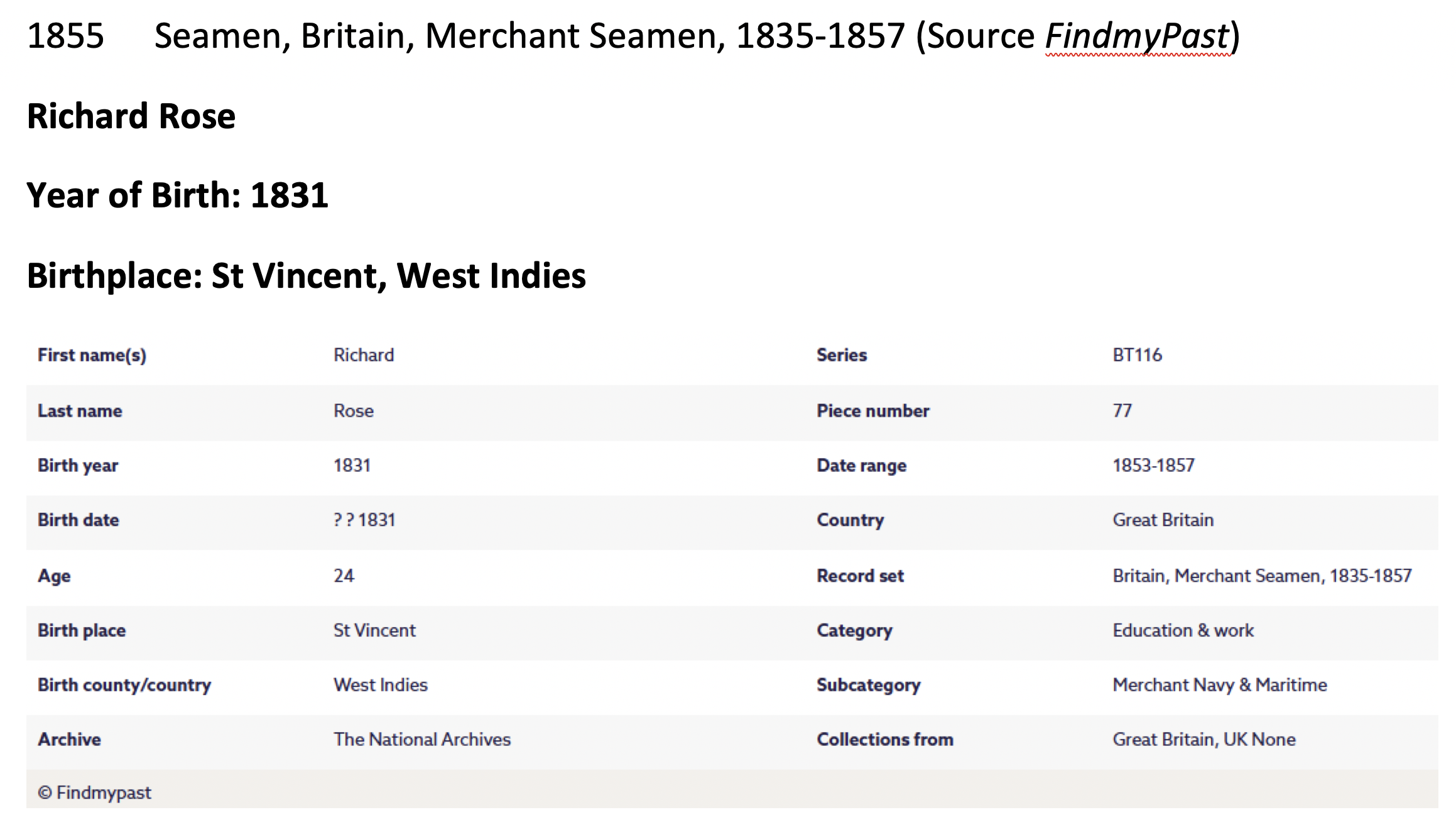The height and width of the screenshot is (822, 1456).
Task: Click Merchant Navy & Maritime subcategory value
Action: 1219,685
